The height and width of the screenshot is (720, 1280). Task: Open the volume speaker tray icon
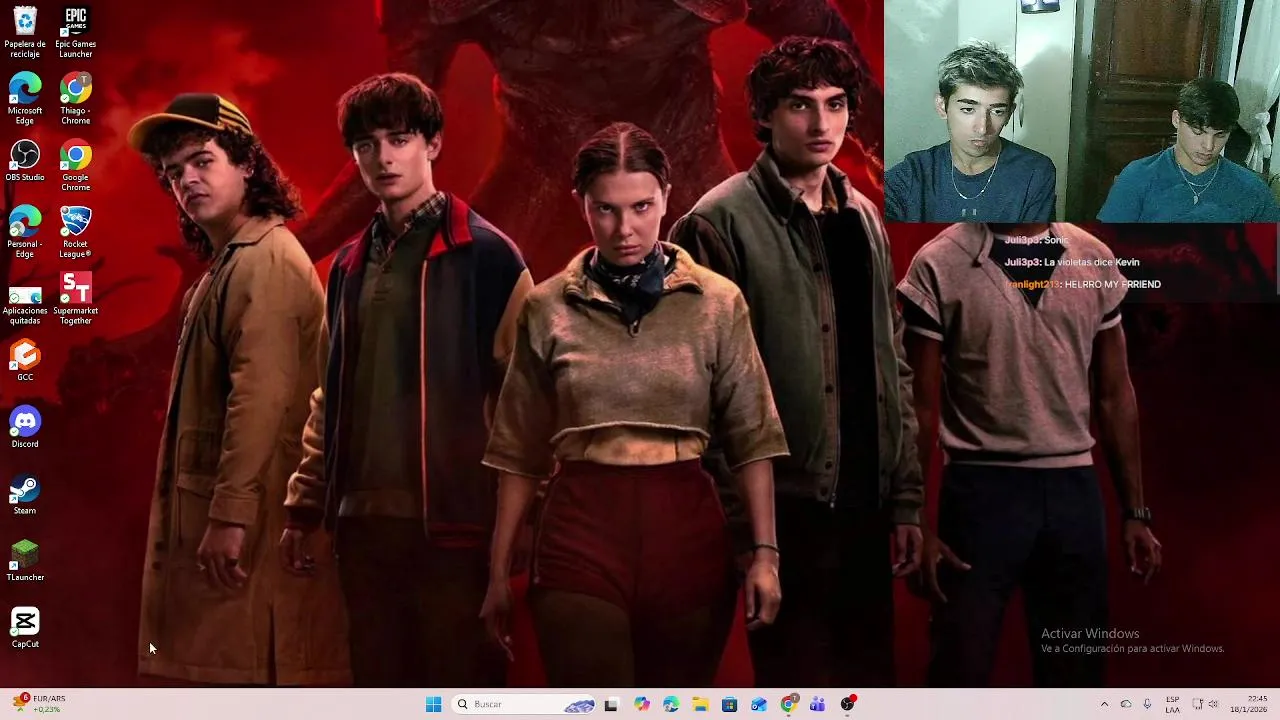coord(1213,704)
